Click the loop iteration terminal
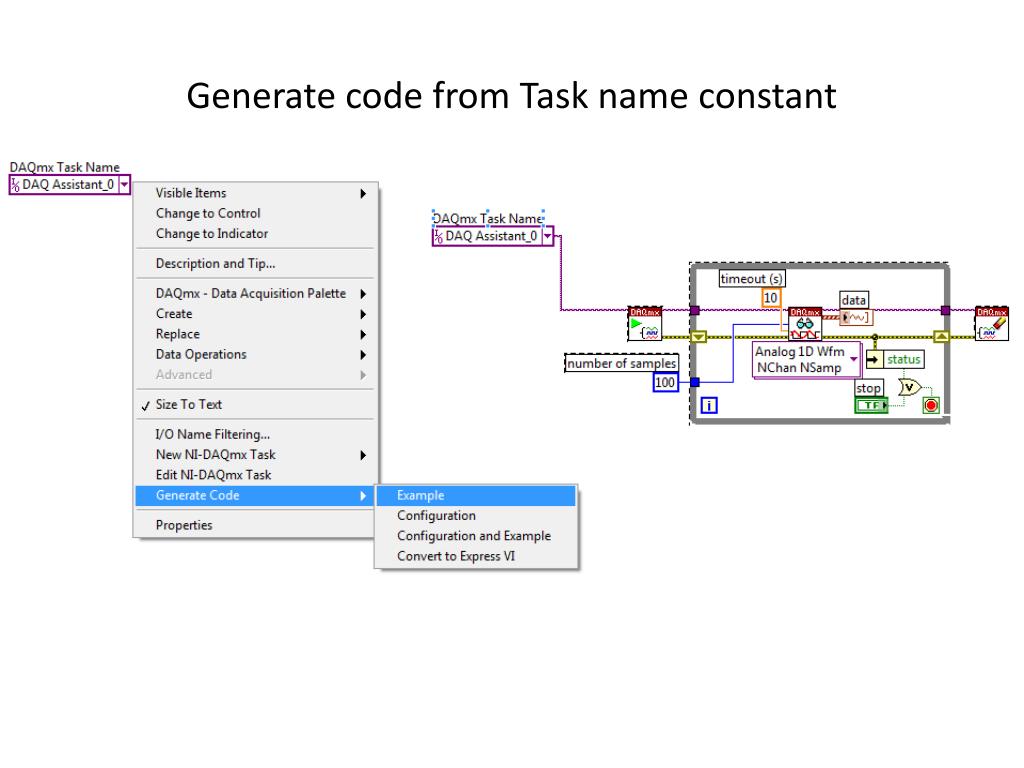 click(x=710, y=405)
